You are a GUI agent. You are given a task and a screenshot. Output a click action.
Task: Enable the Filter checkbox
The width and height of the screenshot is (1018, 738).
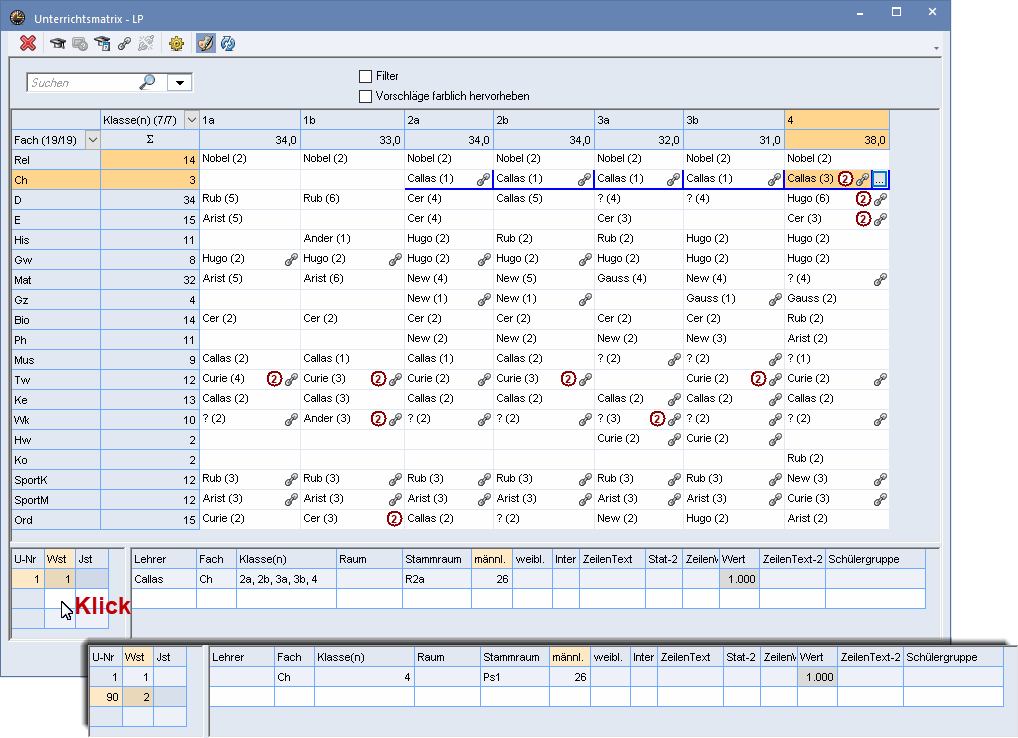(x=366, y=76)
